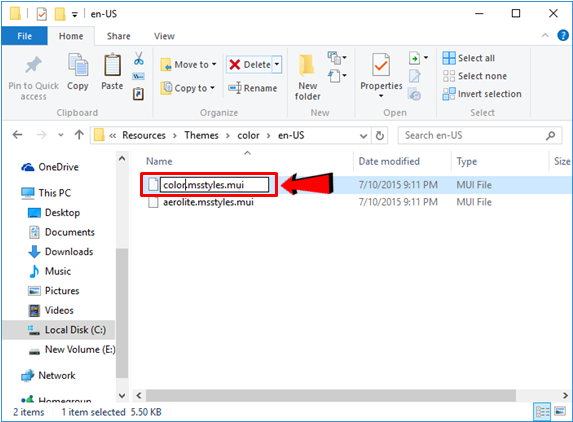The height and width of the screenshot is (422, 573).
Task: Click the Forward navigation arrow
Action: (41, 135)
